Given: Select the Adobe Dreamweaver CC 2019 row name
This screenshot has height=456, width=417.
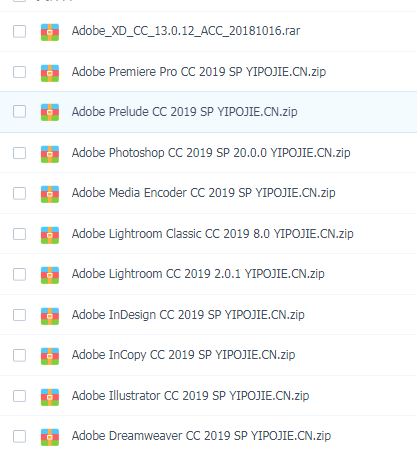Looking at the screenshot, I should pyautogui.click(x=201, y=436).
